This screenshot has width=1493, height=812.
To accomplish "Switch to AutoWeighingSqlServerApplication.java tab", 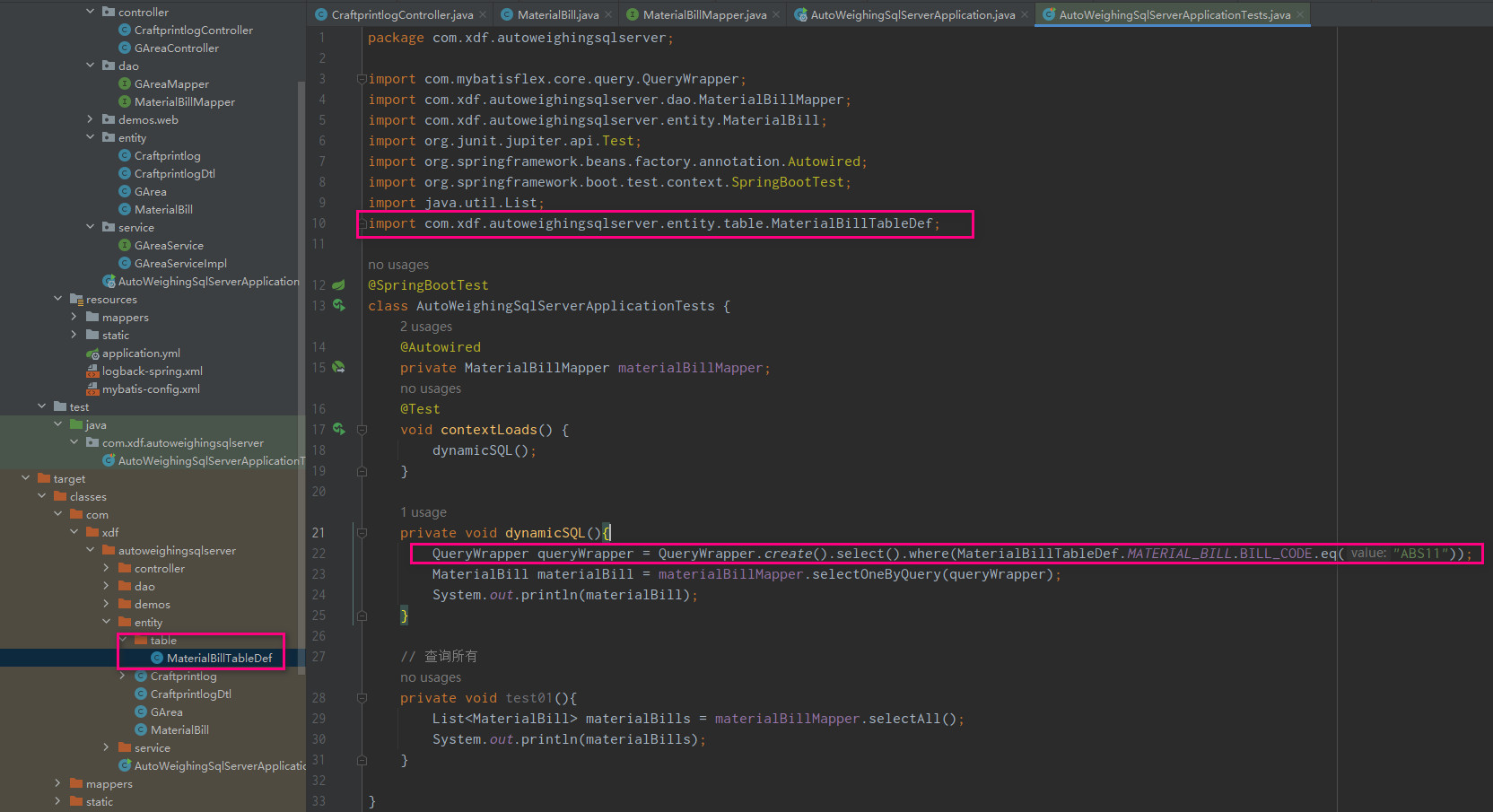I will pyautogui.click(x=912, y=15).
